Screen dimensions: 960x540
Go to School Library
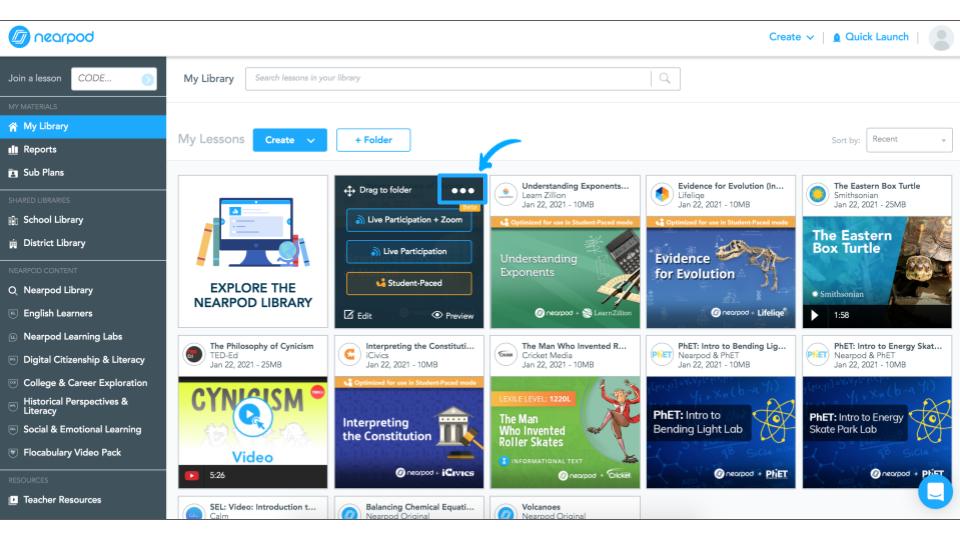[x=53, y=219]
